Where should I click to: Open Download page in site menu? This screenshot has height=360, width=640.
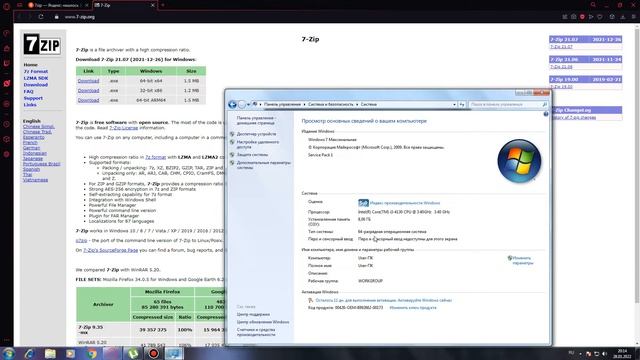click(x=36, y=85)
